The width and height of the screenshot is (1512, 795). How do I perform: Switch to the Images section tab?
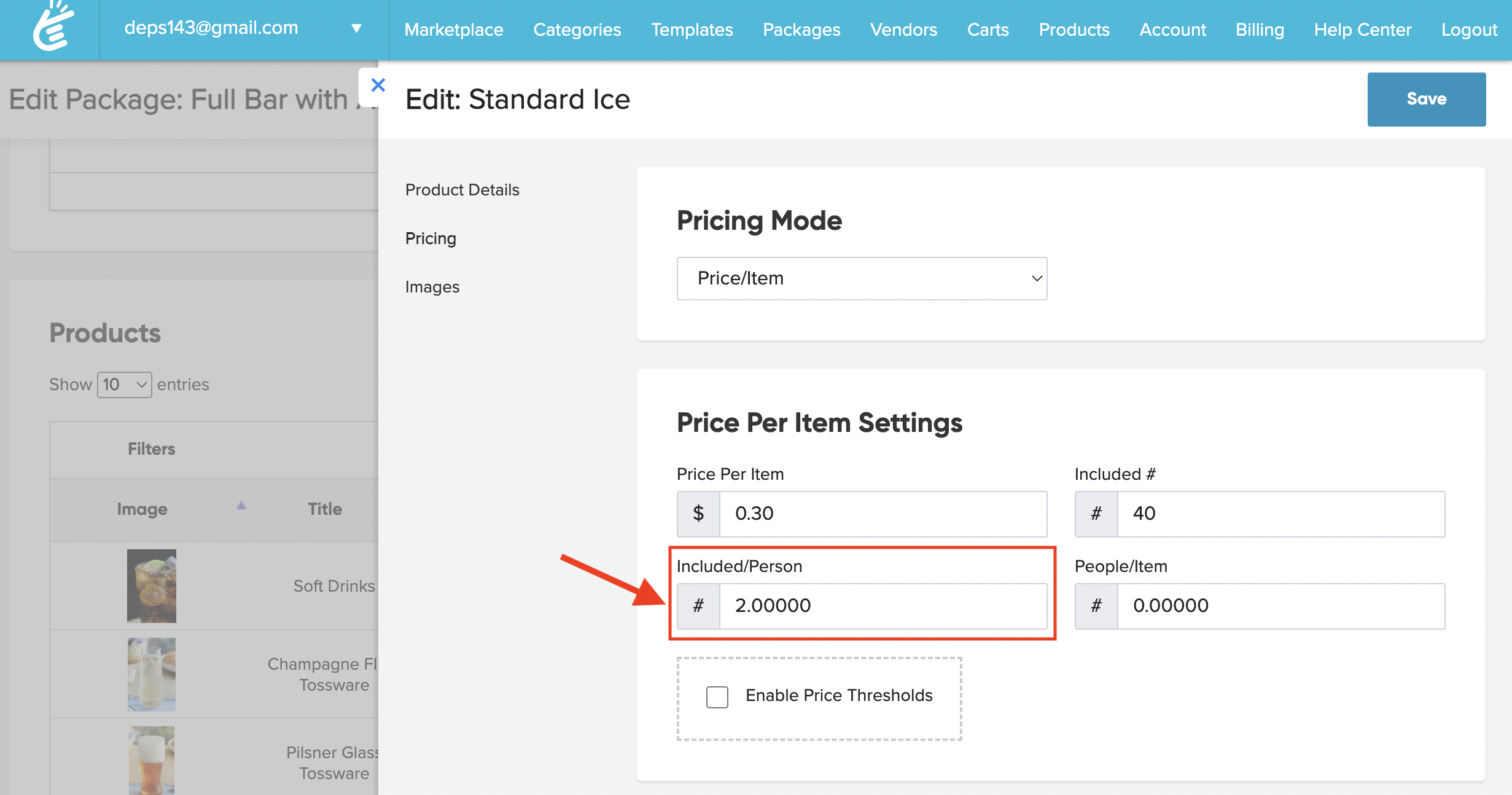click(432, 287)
